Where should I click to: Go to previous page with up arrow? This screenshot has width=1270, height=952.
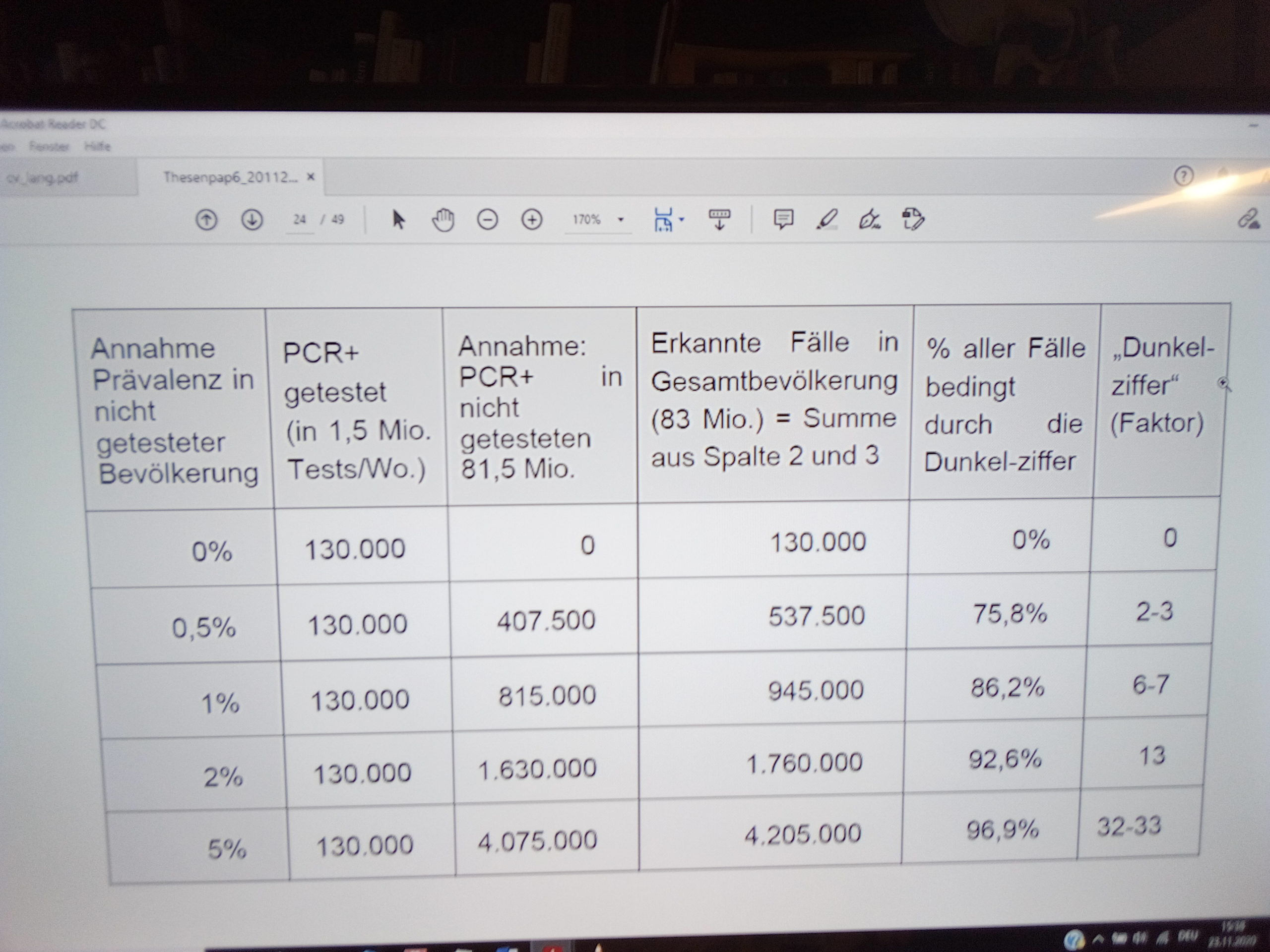click(207, 220)
